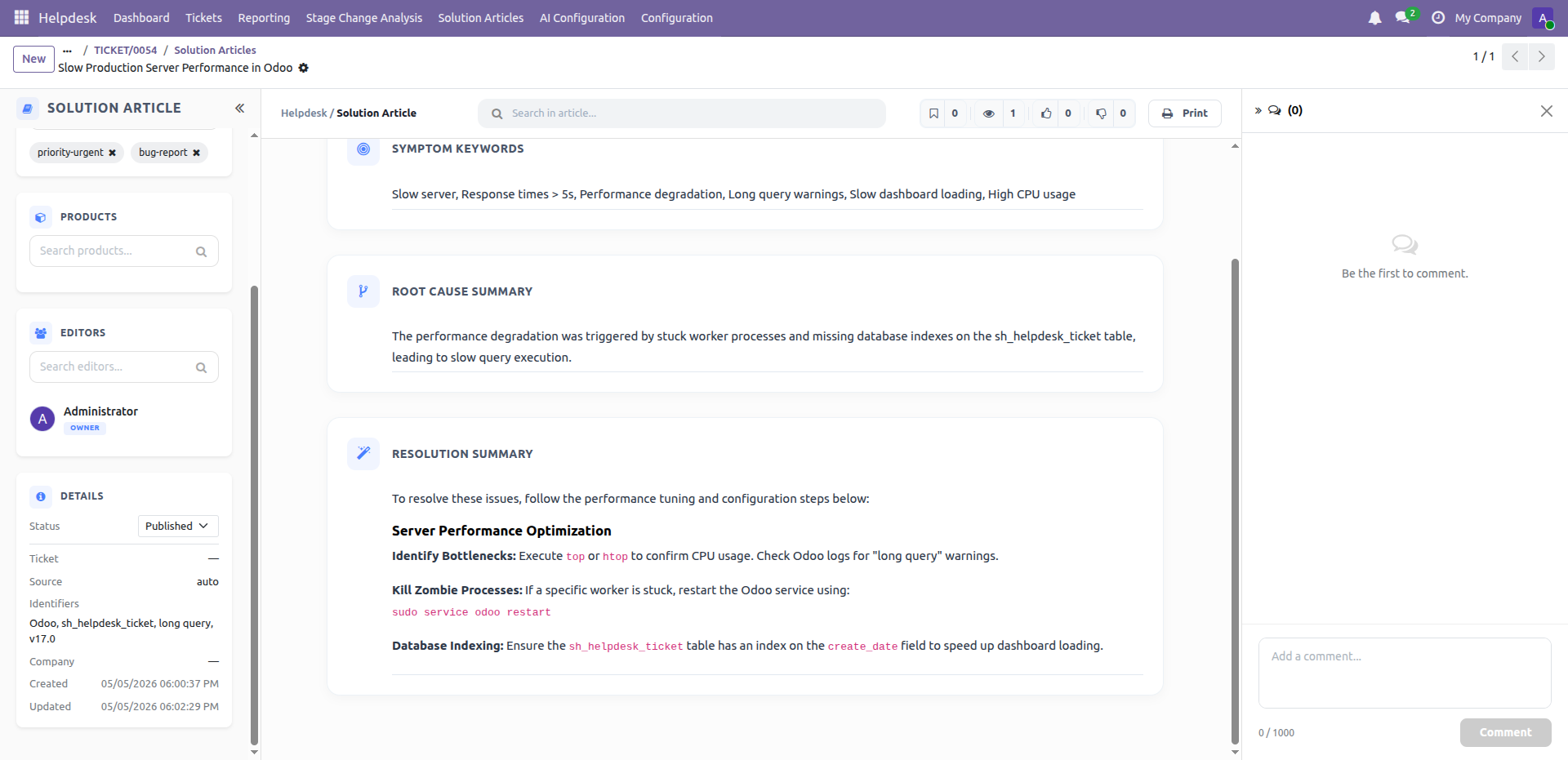Focus the Search in article field
Screen dimensions: 1568x760
682,113
